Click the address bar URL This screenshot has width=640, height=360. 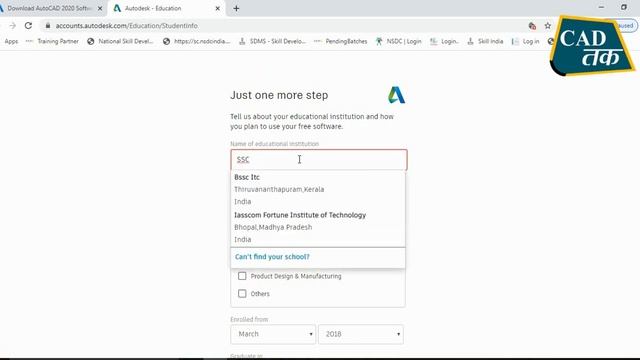[127, 26]
